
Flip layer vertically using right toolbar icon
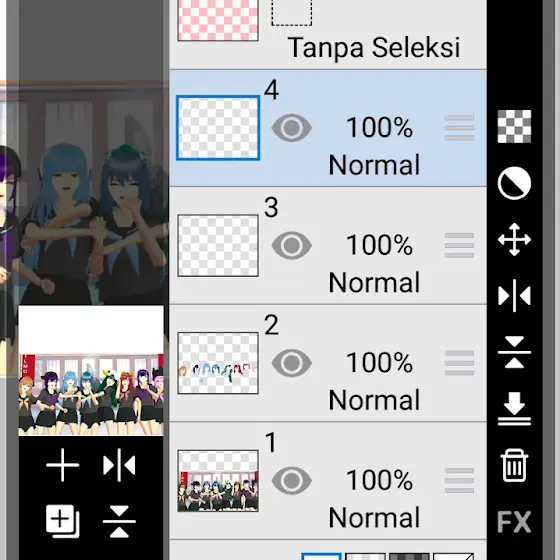514,352
